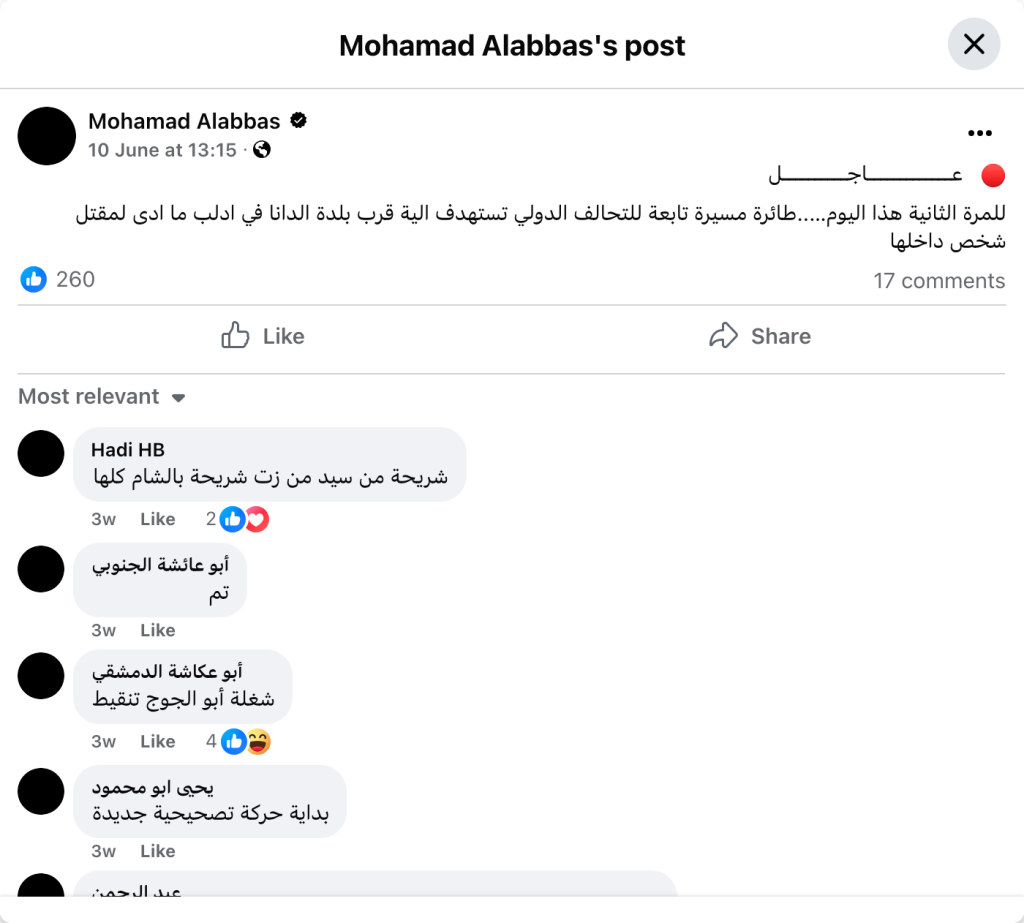Click the red breaking-news circle emoji
The height and width of the screenshot is (923, 1024).
point(992,176)
